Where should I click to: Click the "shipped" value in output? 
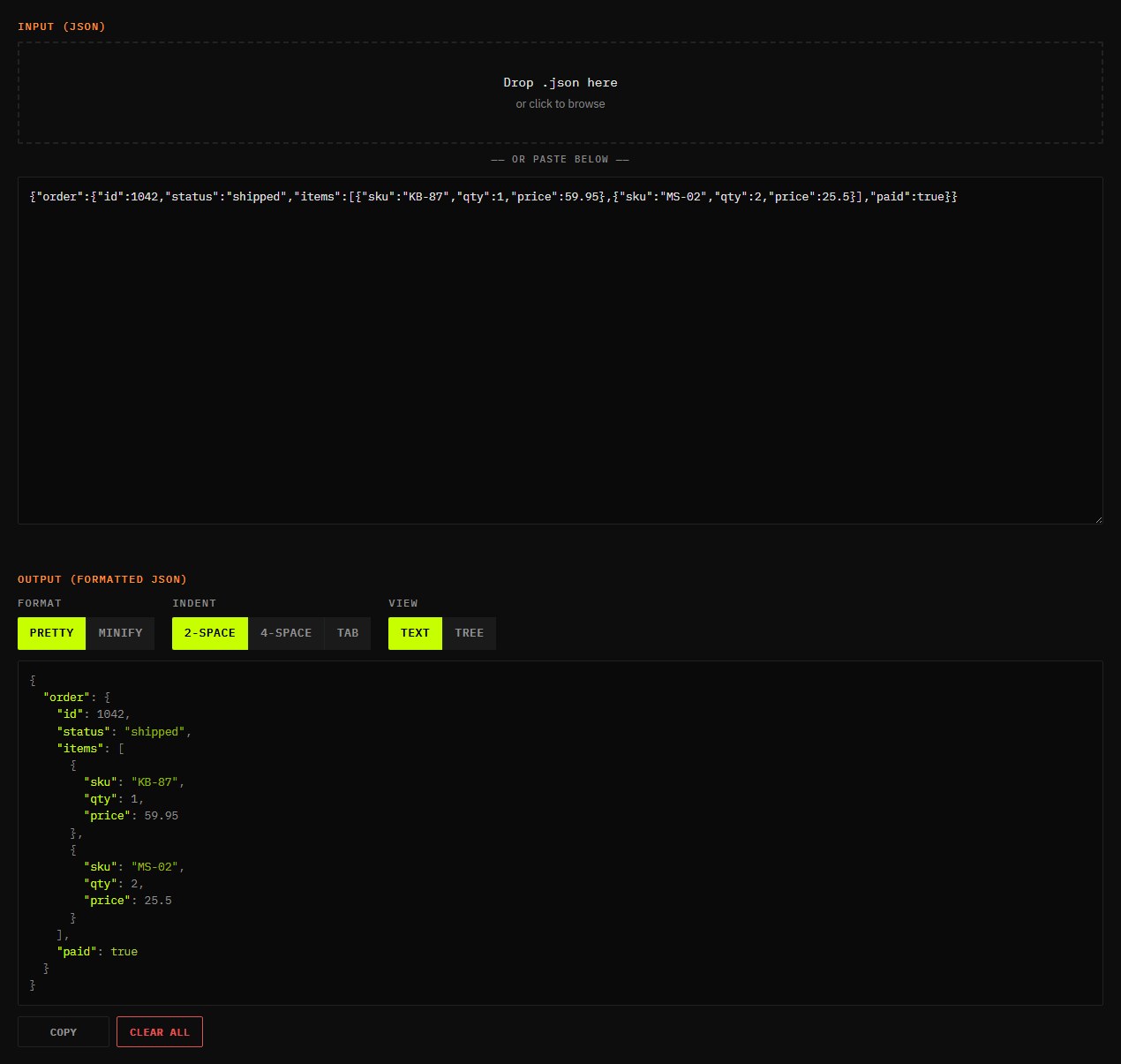(x=154, y=732)
